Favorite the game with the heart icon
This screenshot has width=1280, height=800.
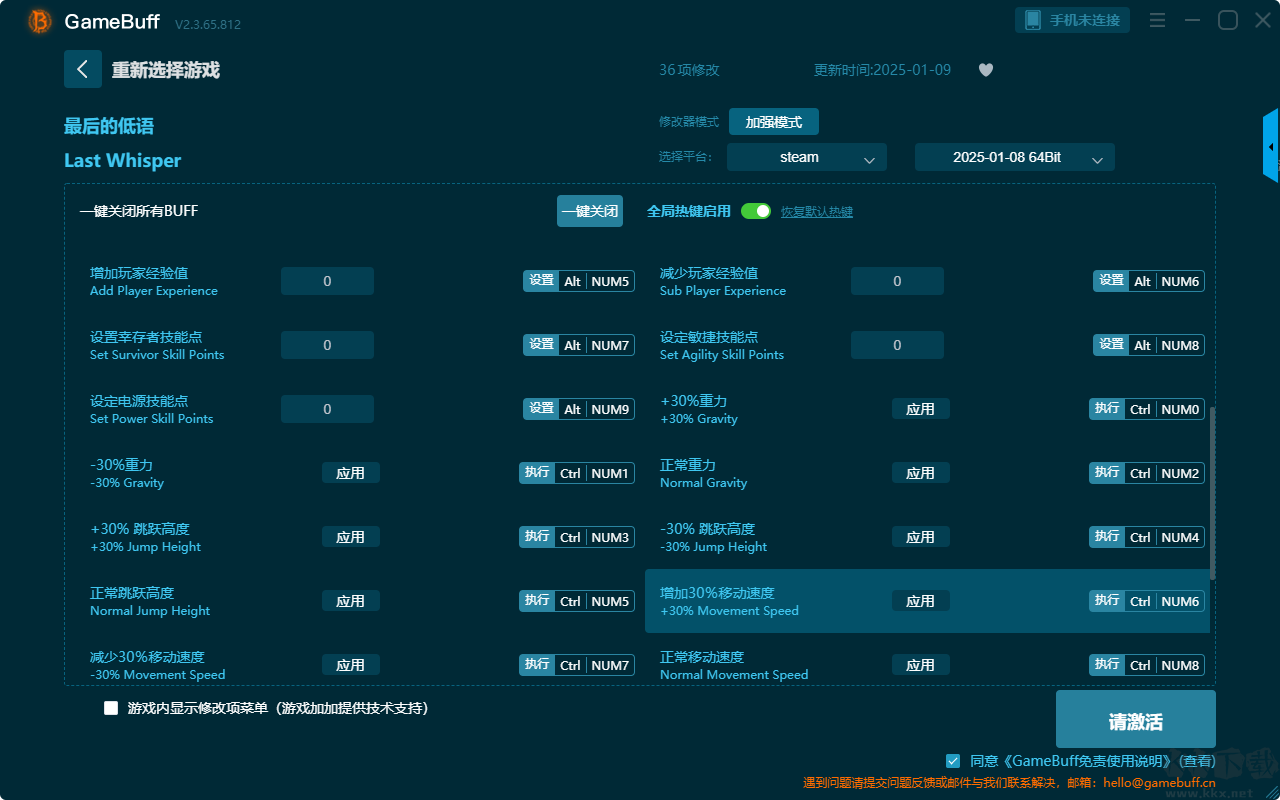pos(986,70)
